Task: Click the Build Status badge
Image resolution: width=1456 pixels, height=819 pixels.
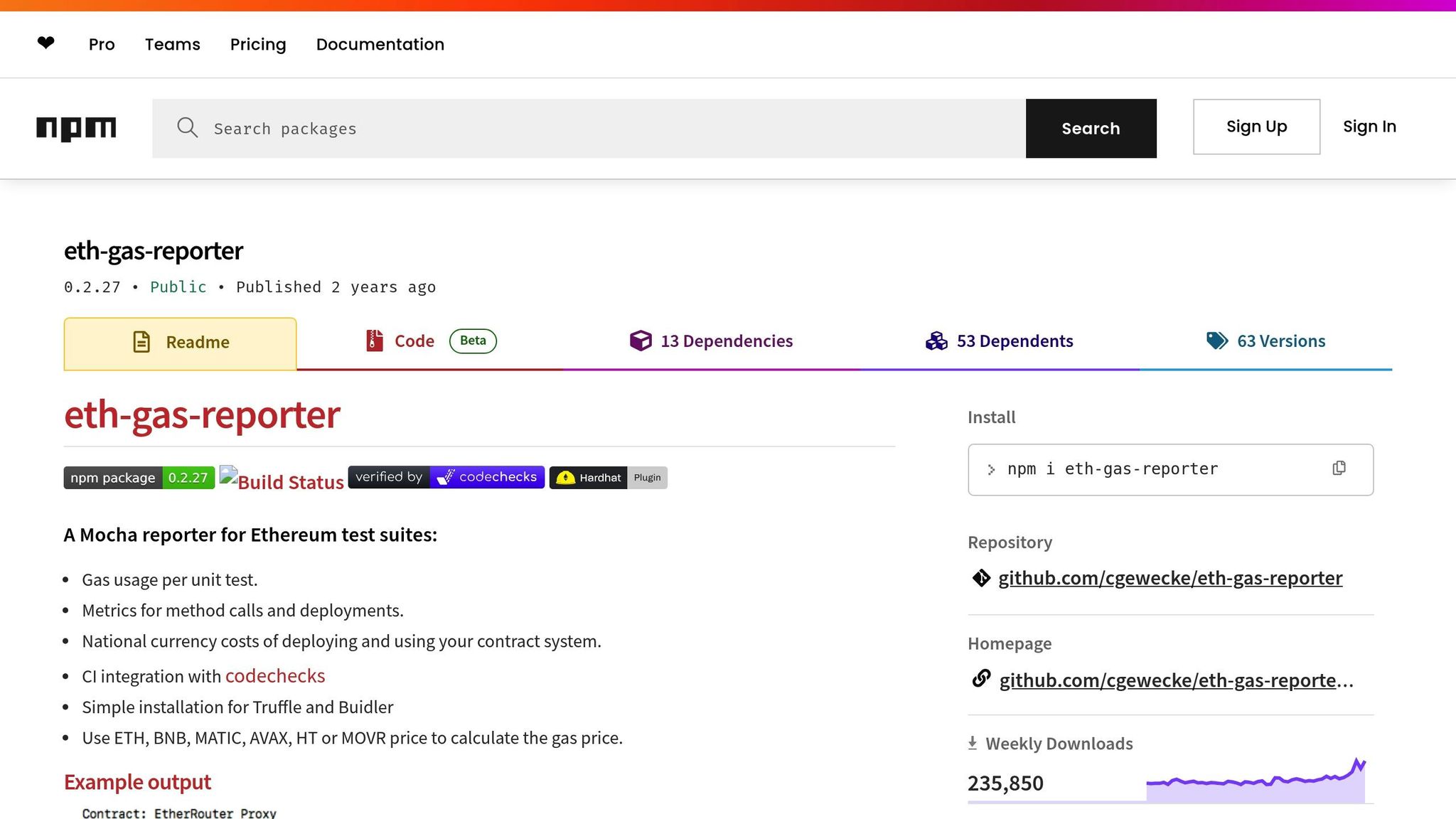Action: click(x=282, y=479)
